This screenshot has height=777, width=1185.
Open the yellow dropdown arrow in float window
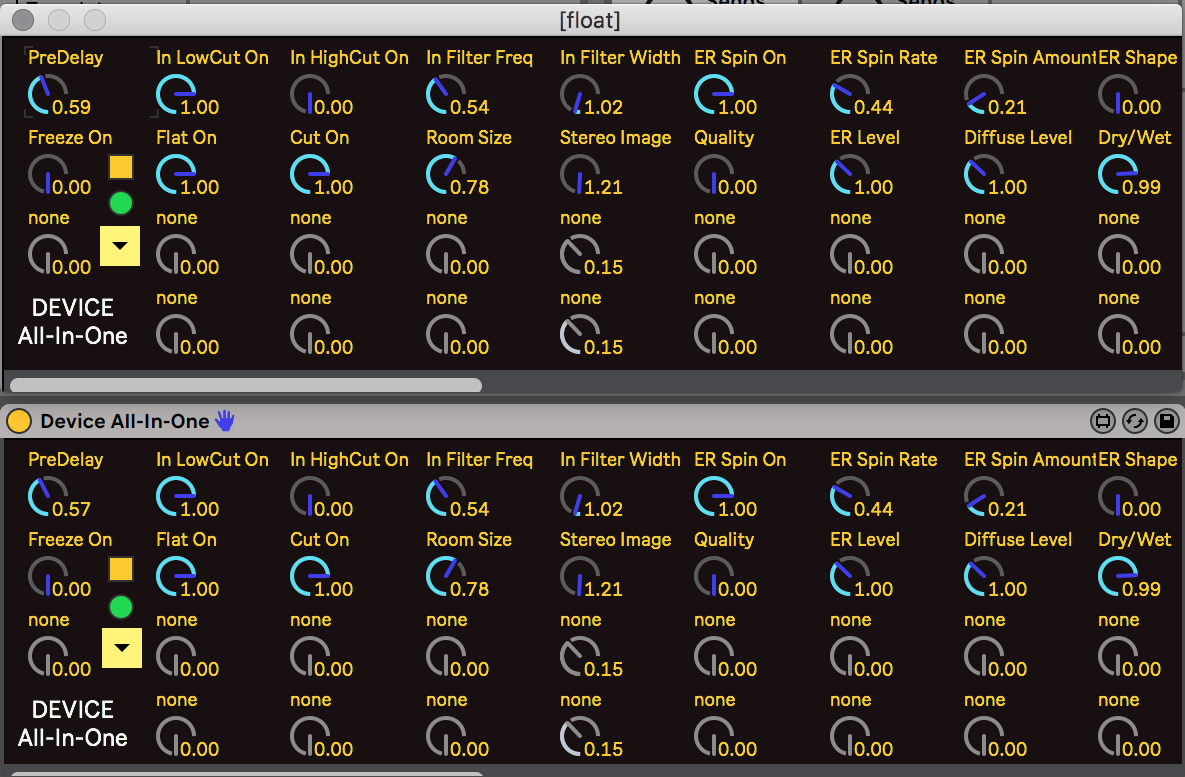[120, 245]
